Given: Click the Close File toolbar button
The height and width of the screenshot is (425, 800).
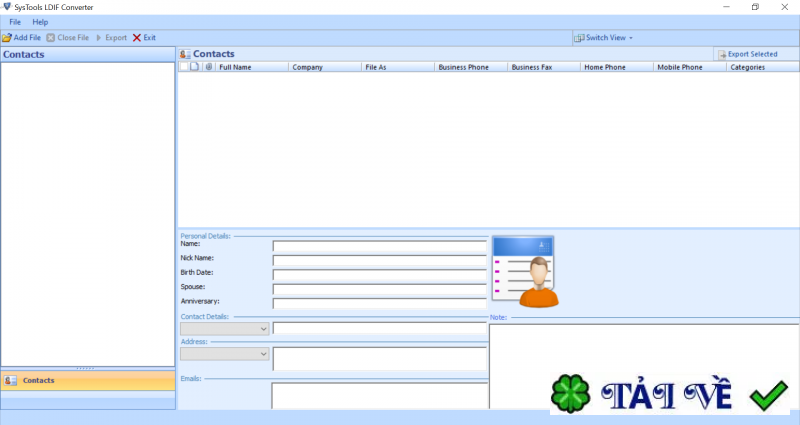Looking at the screenshot, I should (67, 38).
